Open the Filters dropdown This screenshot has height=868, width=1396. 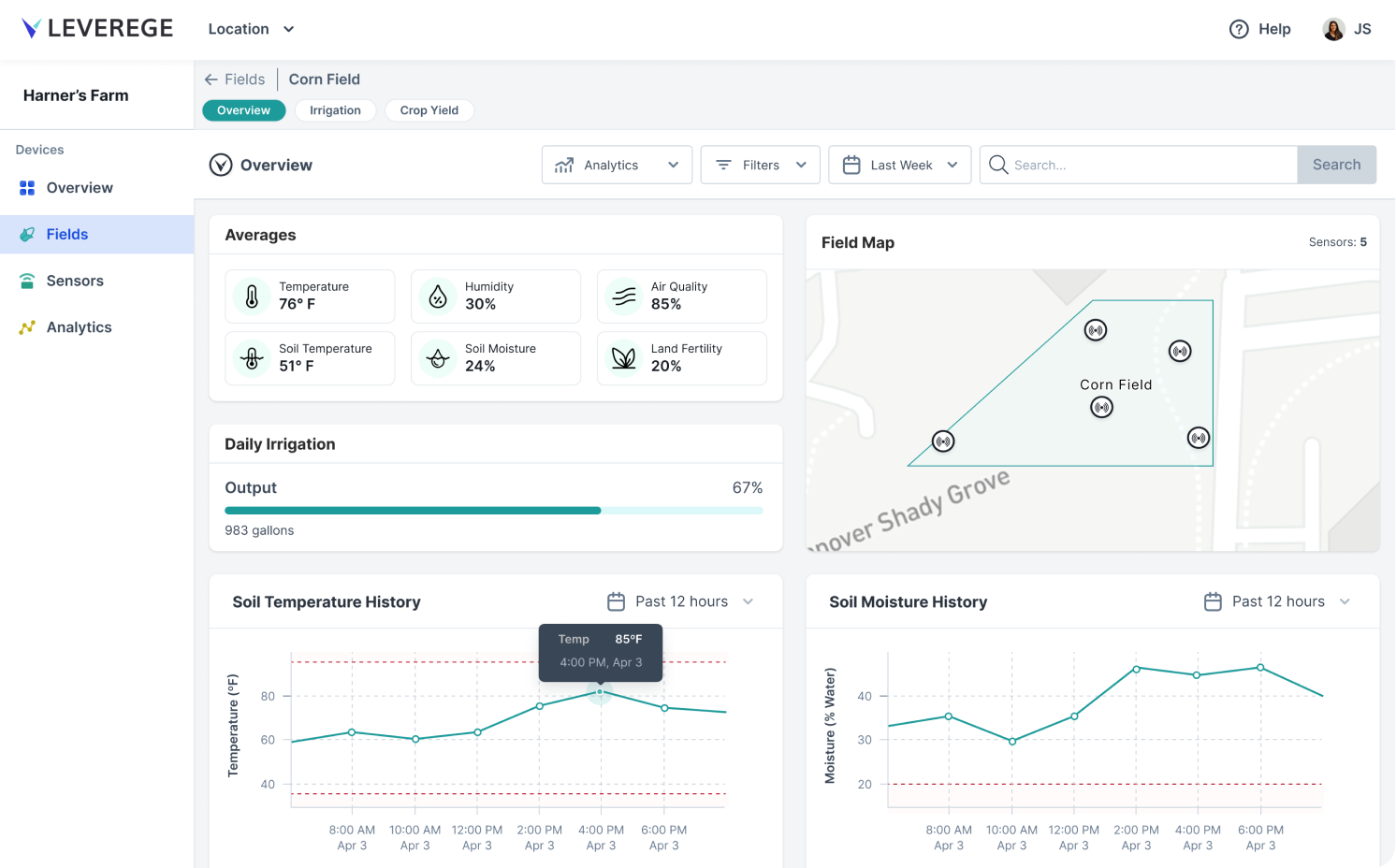[760, 165]
